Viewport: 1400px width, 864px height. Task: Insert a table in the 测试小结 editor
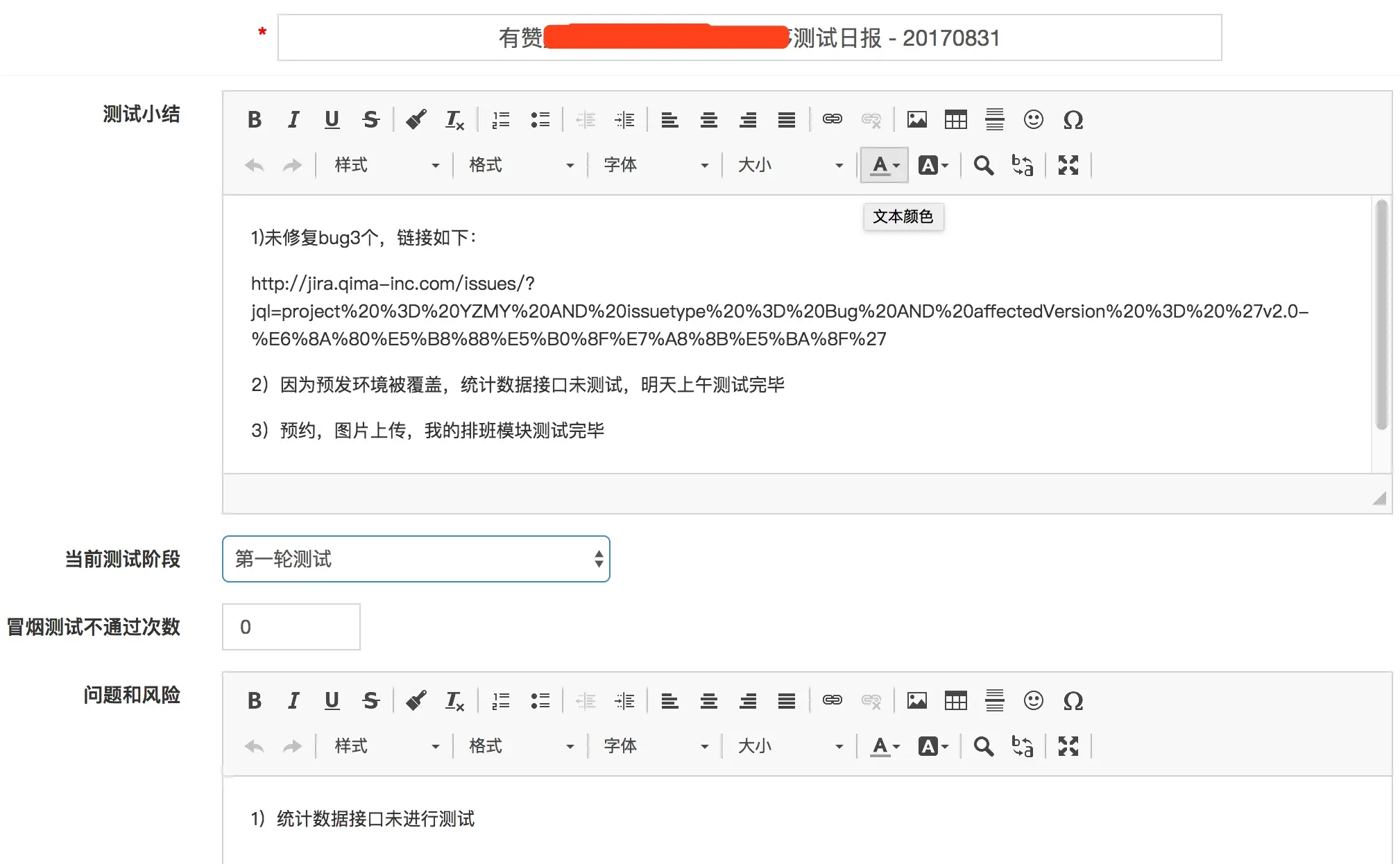point(955,120)
